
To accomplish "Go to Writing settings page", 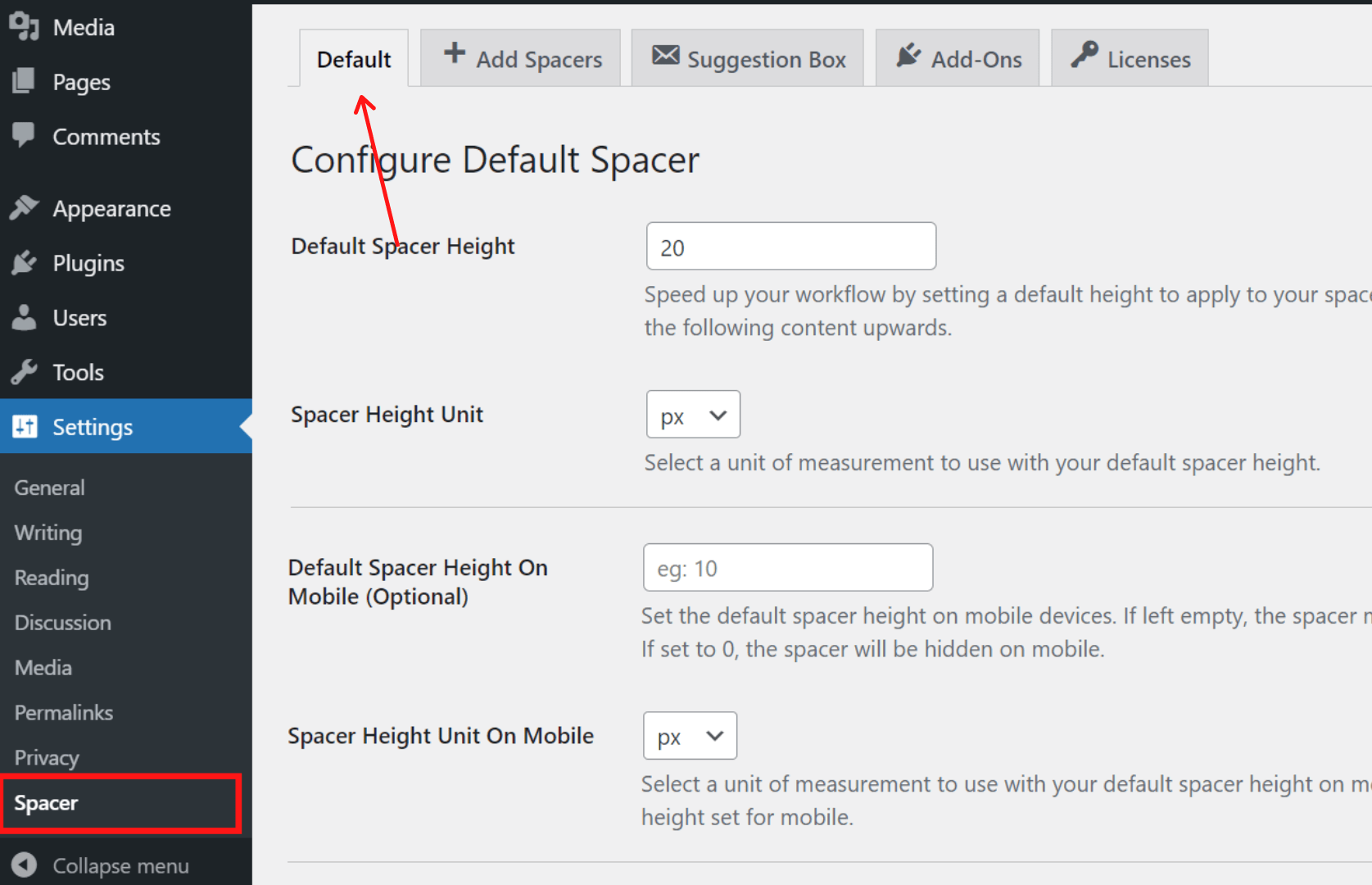I will pos(48,533).
